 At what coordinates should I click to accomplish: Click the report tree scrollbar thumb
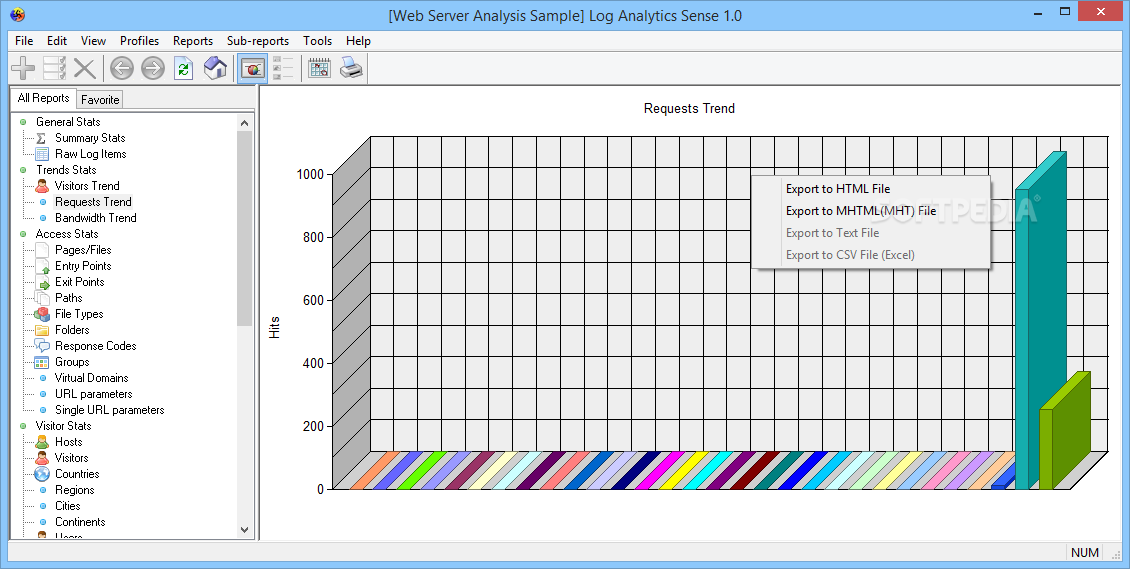[x=244, y=228]
